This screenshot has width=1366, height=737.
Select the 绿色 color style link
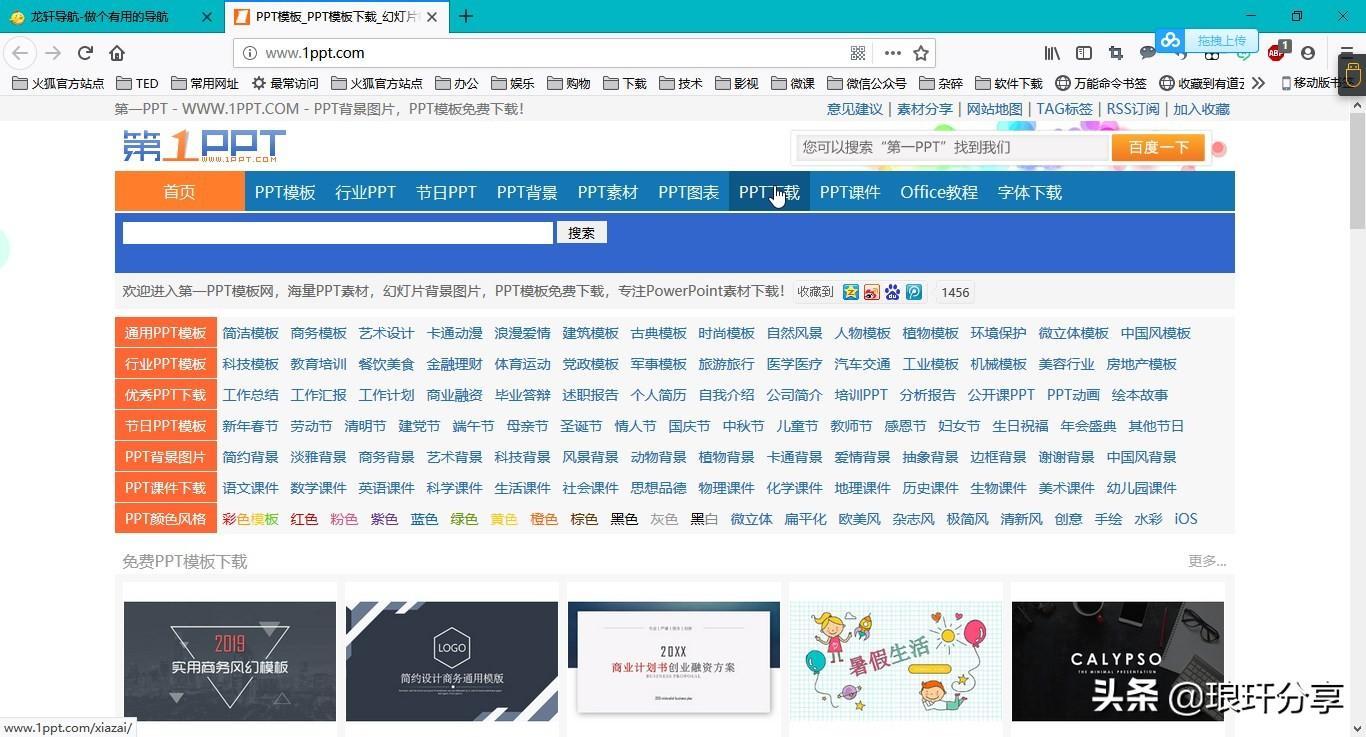[x=464, y=519]
